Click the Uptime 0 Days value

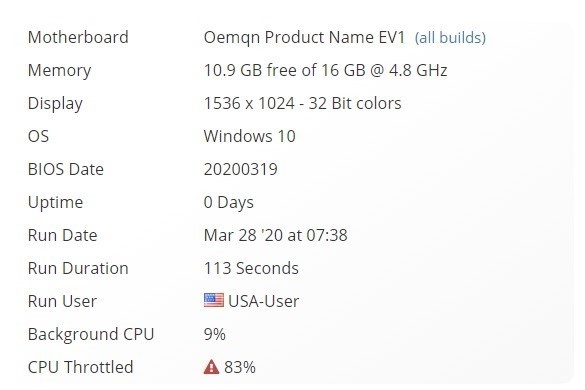click(x=229, y=203)
